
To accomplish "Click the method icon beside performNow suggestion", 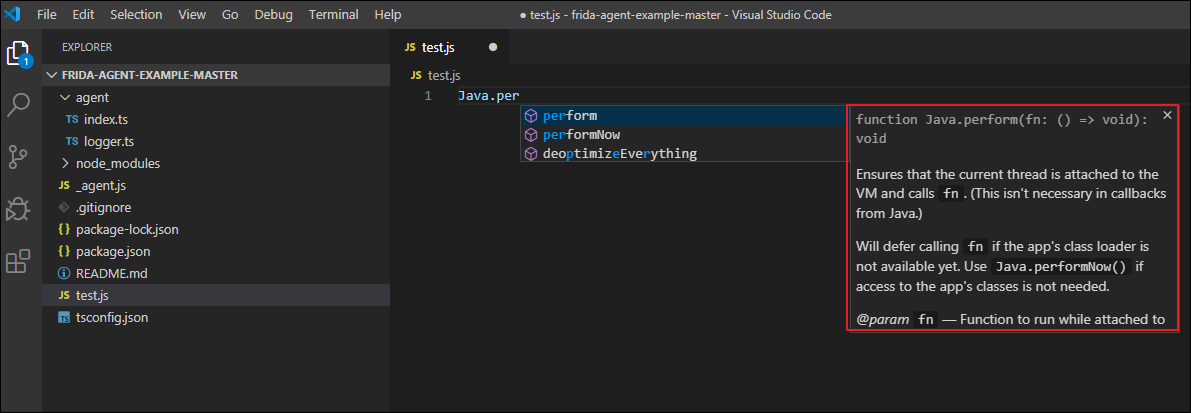I will 532,134.
